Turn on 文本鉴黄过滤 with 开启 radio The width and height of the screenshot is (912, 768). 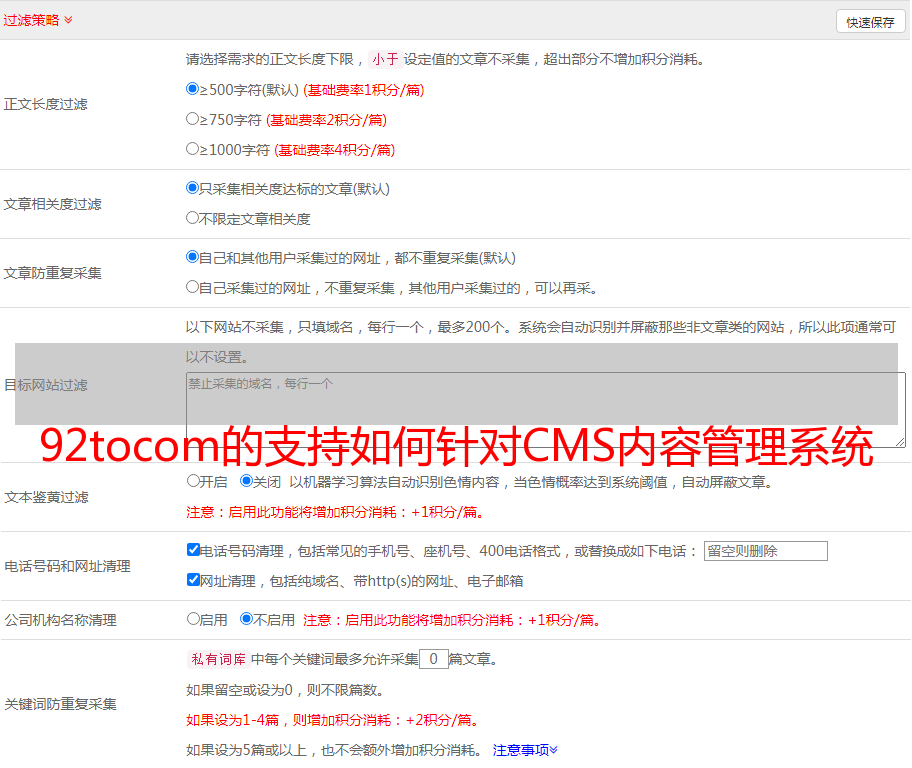pyautogui.click(x=193, y=481)
